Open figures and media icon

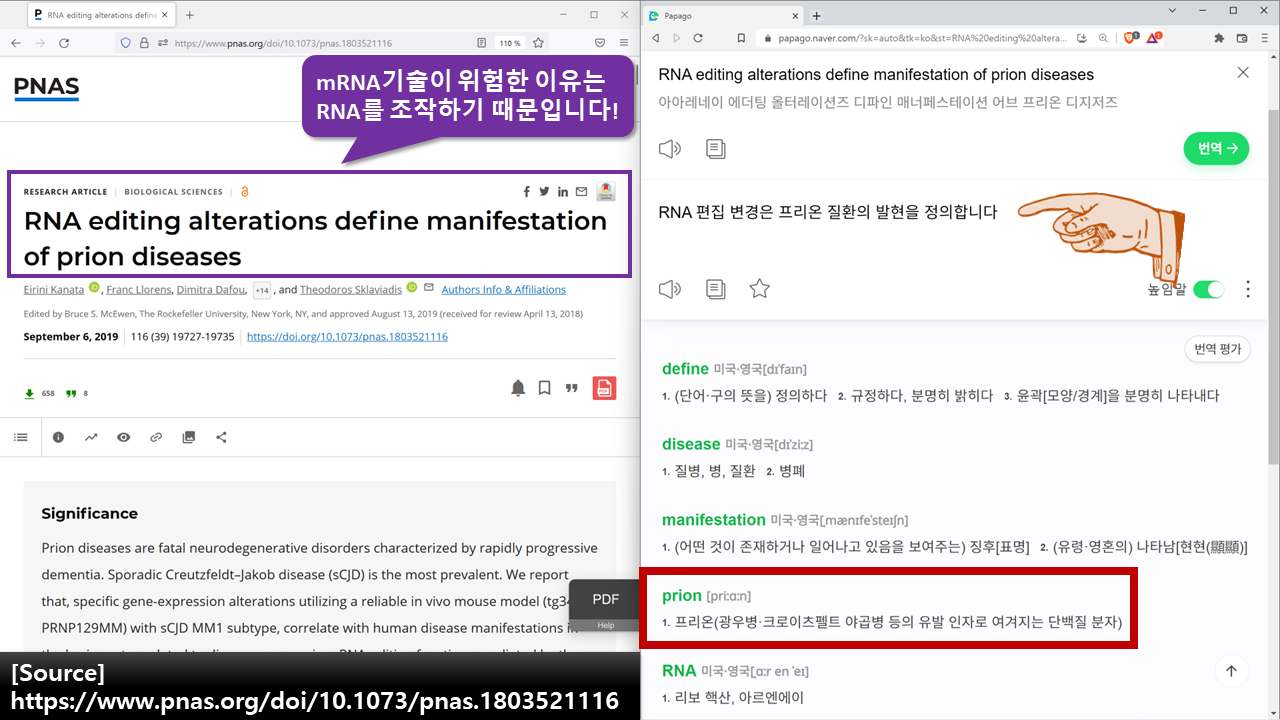189,437
